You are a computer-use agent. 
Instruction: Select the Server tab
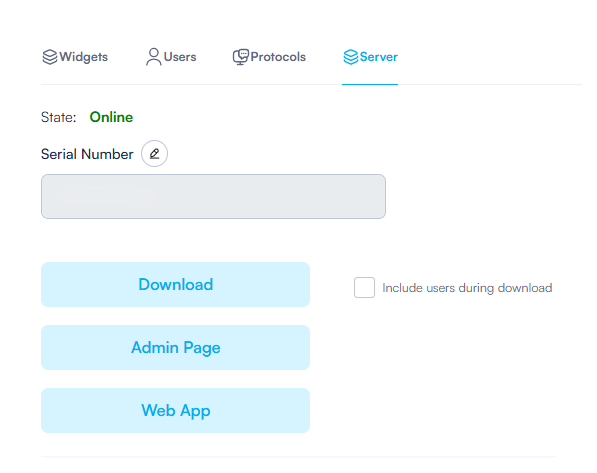click(x=370, y=57)
